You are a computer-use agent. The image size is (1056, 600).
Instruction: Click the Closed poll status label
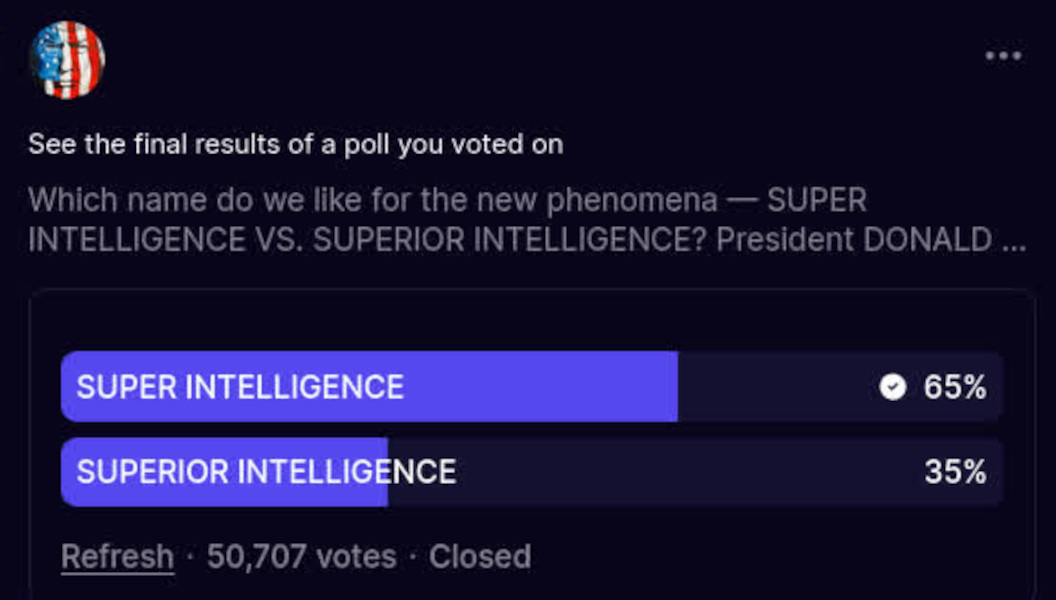click(480, 557)
